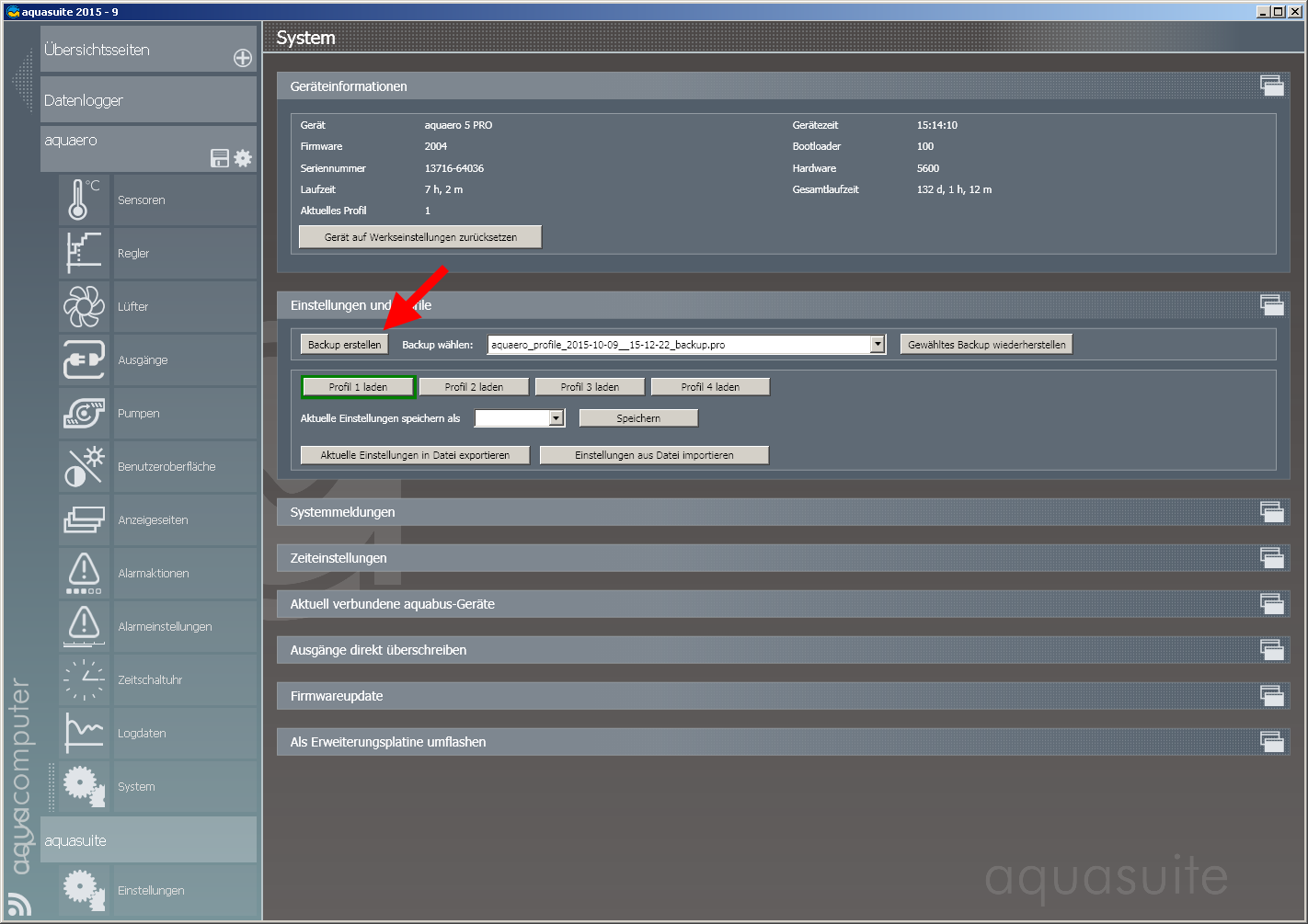Click the Ausgänge plug icon
The height and width of the screenshot is (924, 1308).
[84, 359]
